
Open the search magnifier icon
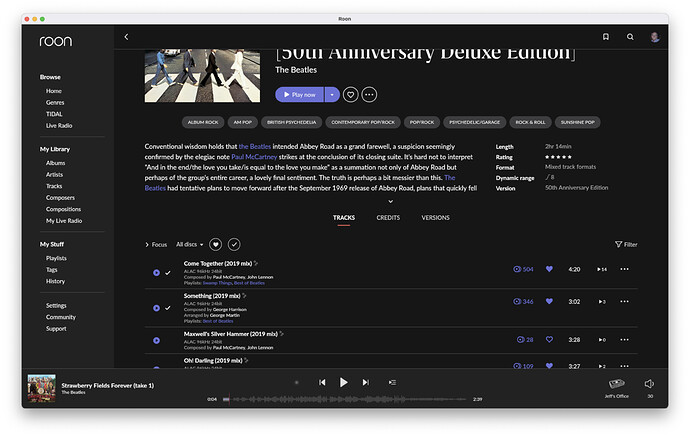630,37
